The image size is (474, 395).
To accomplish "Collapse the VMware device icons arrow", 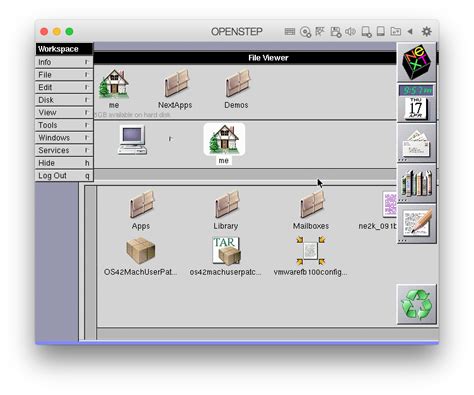I will [410, 32].
